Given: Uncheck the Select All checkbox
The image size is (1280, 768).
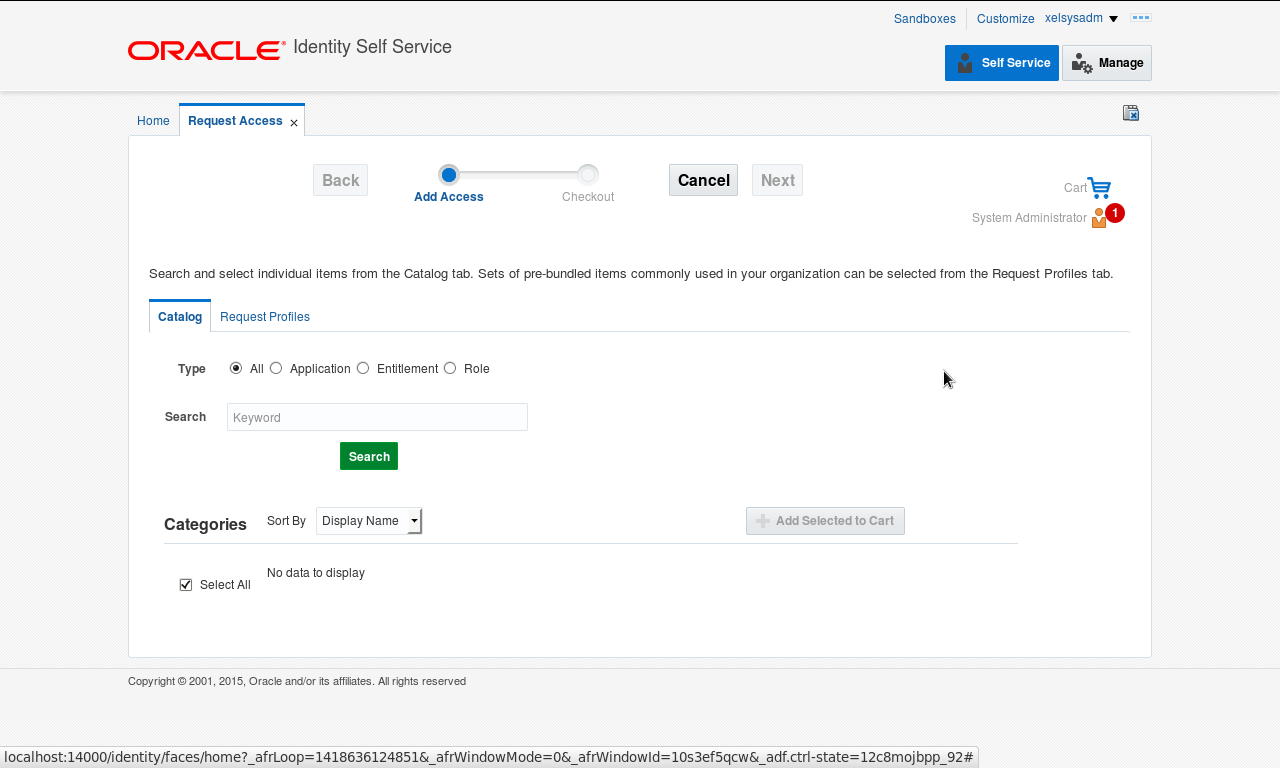Looking at the screenshot, I should point(185,584).
